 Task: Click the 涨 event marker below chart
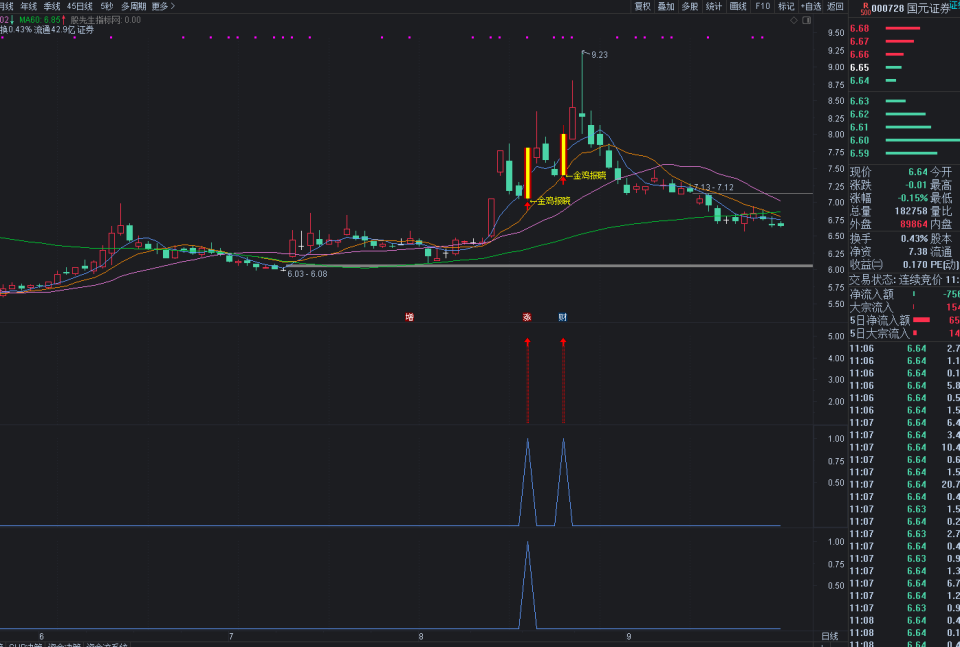click(x=527, y=316)
